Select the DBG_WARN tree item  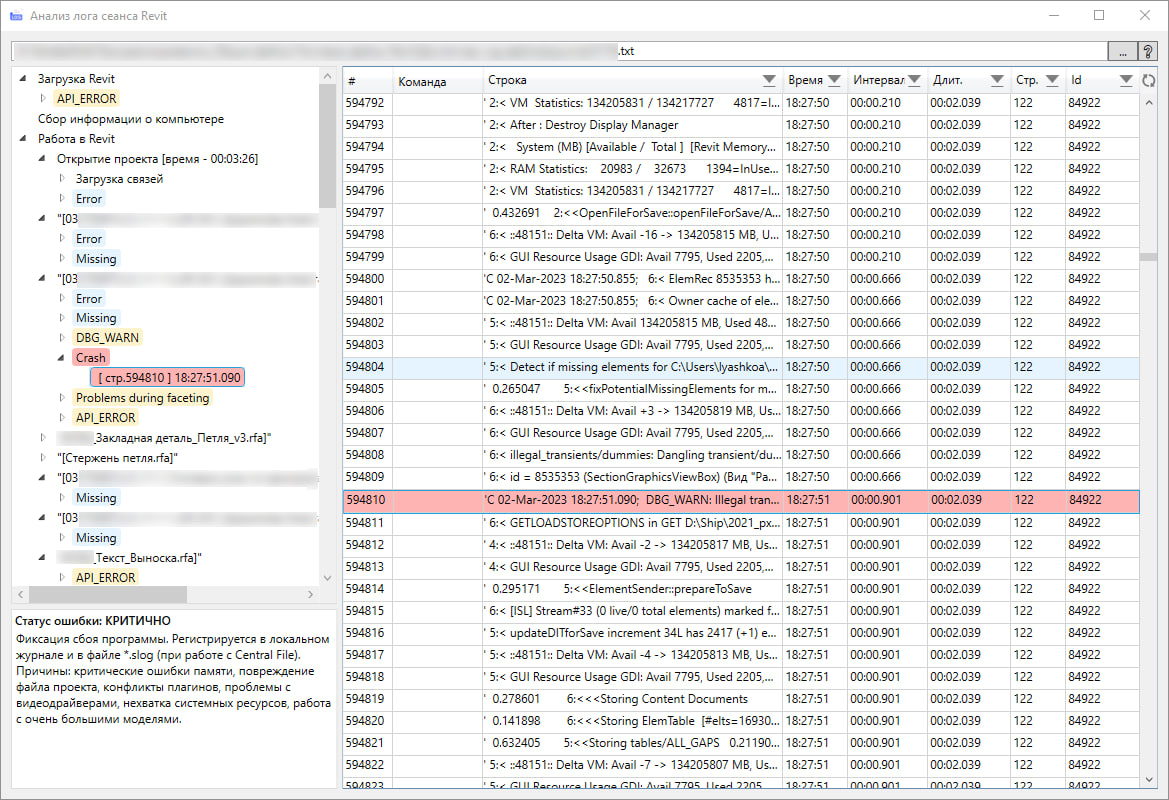click(107, 338)
